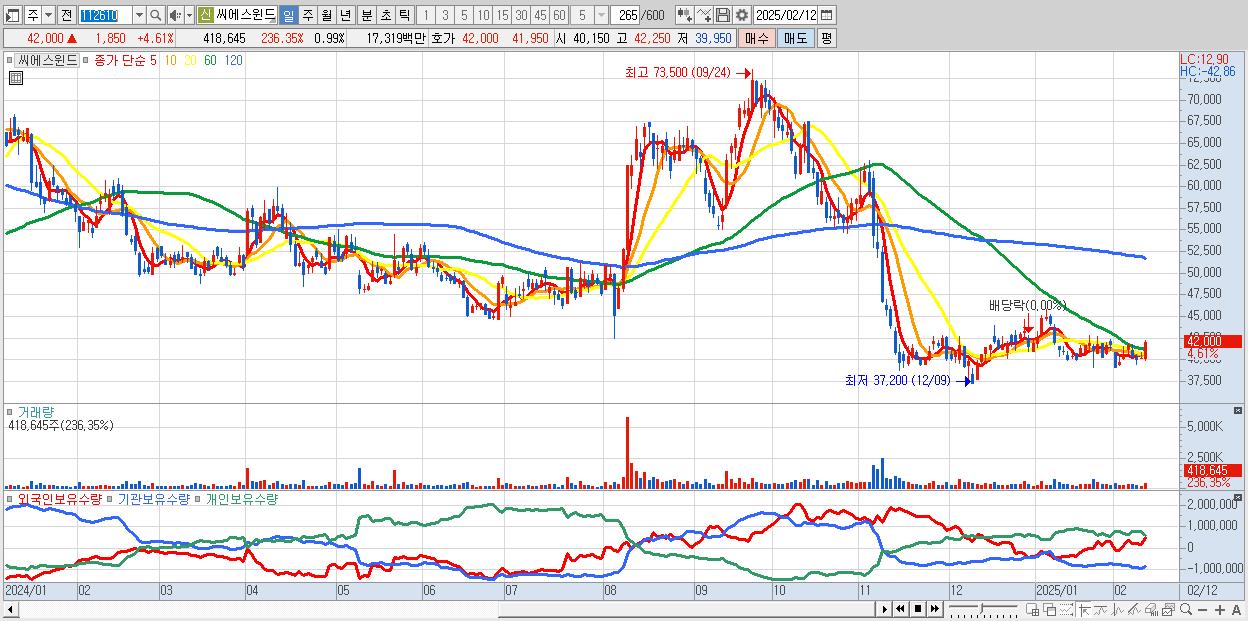Image resolution: width=1248 pixels, height=621 pixels.
Task: Select the 주 weekly chart period
Action: point(308,15)
